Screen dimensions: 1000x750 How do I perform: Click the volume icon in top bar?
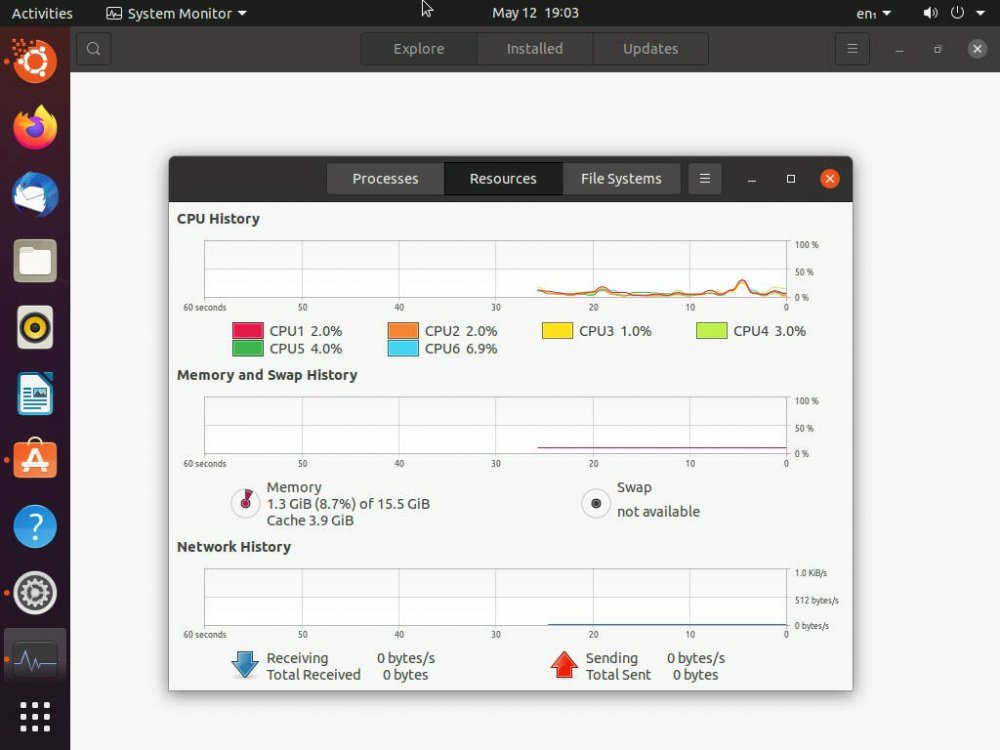(x=930, y=13)
